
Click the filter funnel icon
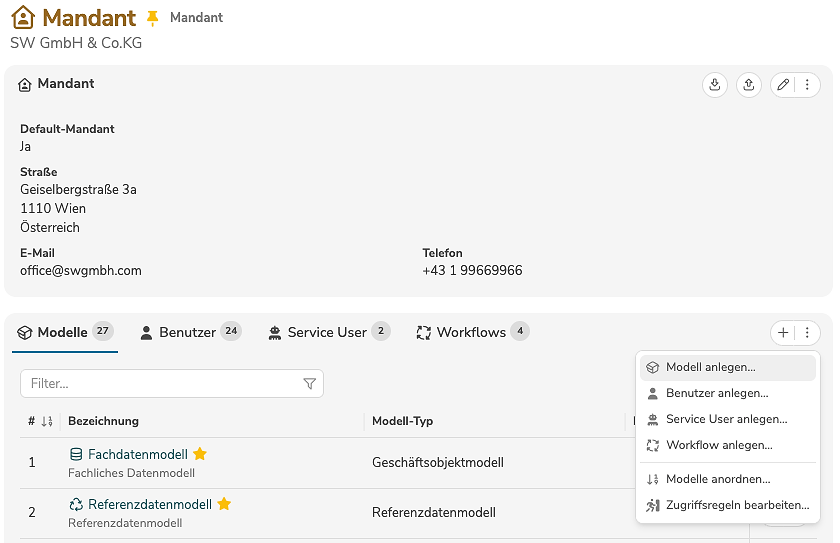tap(309, 384)
